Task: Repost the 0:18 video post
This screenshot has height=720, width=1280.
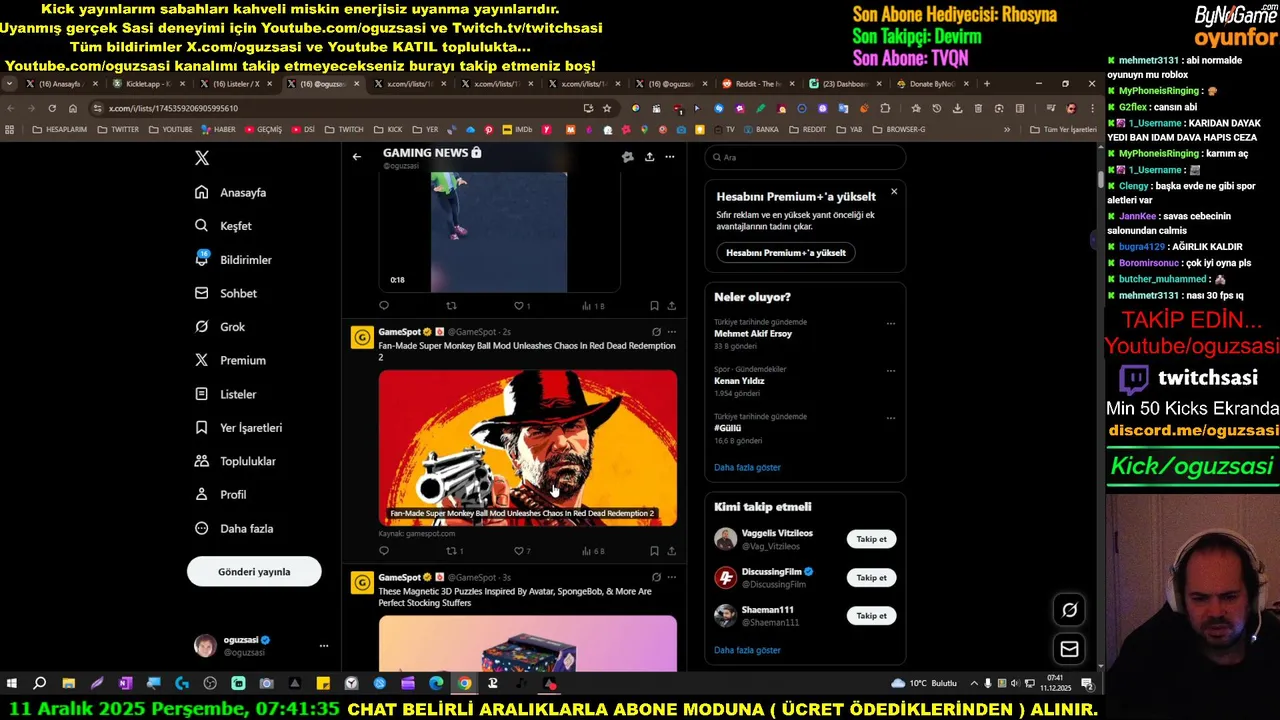Action: pos(451,306)
